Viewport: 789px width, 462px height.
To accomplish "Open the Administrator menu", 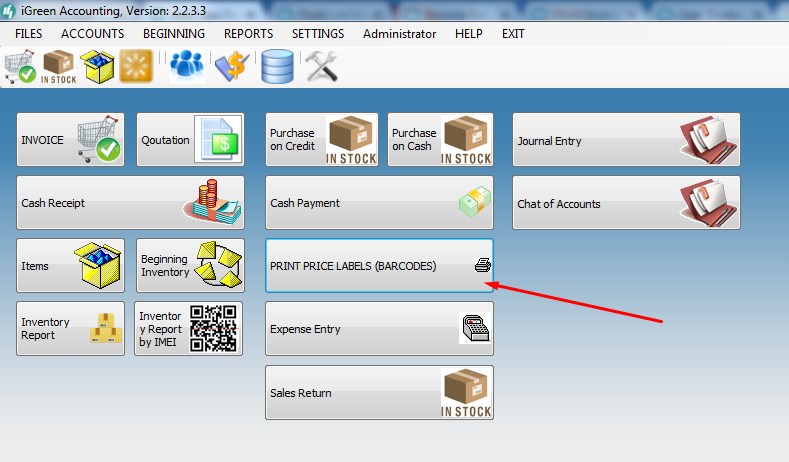I will (x=400, y=34).
